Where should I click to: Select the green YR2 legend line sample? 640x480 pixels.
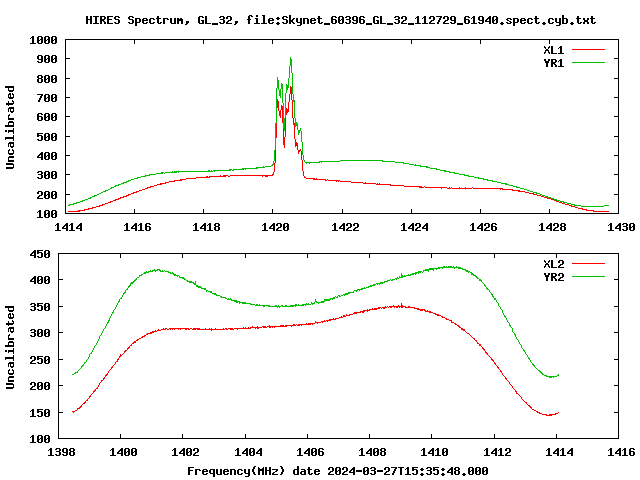[589, 276]
